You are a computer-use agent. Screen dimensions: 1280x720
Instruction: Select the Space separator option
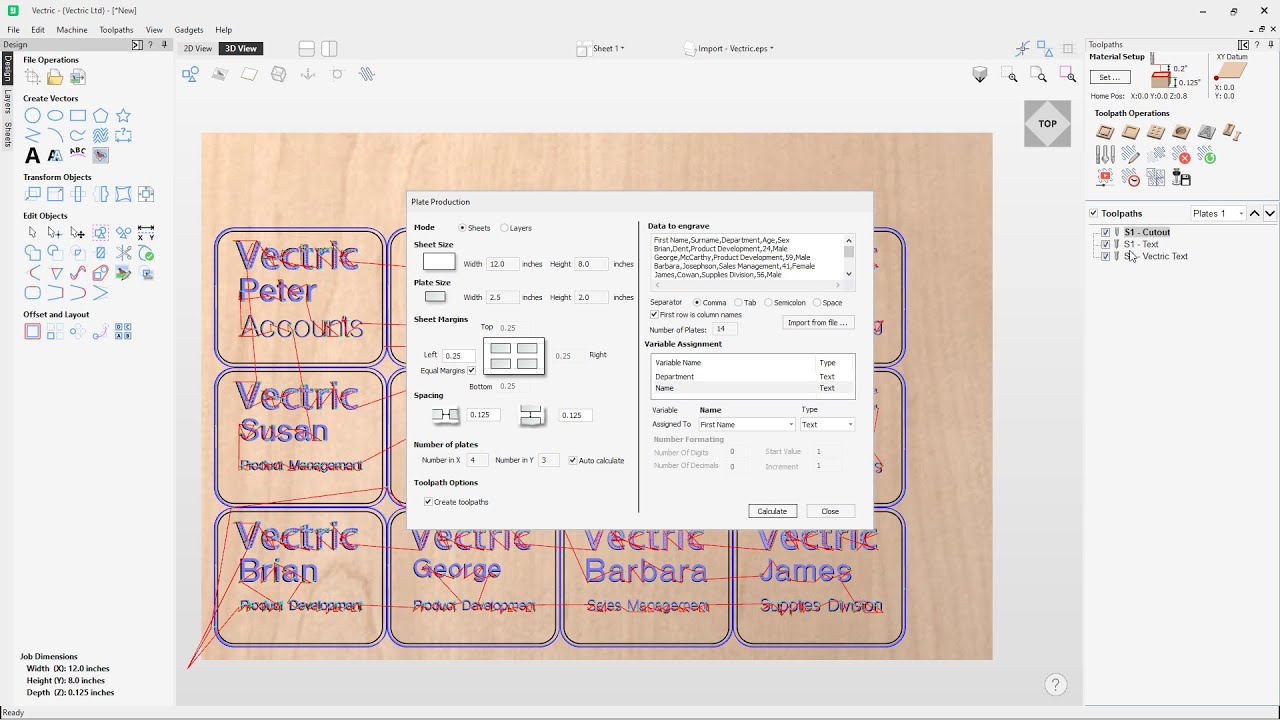[x=816, y=302]
